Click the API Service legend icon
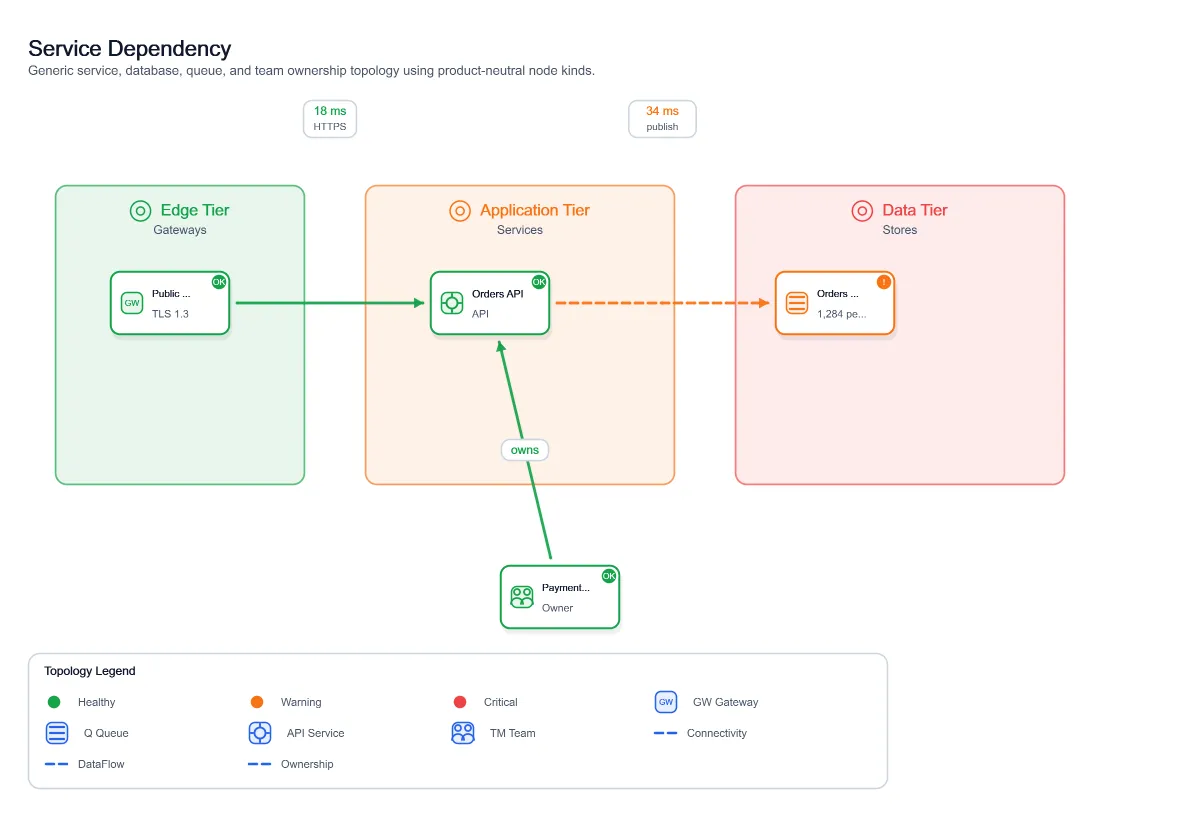Viewport: 1200px width, 817px height. (x=260, y=733)
